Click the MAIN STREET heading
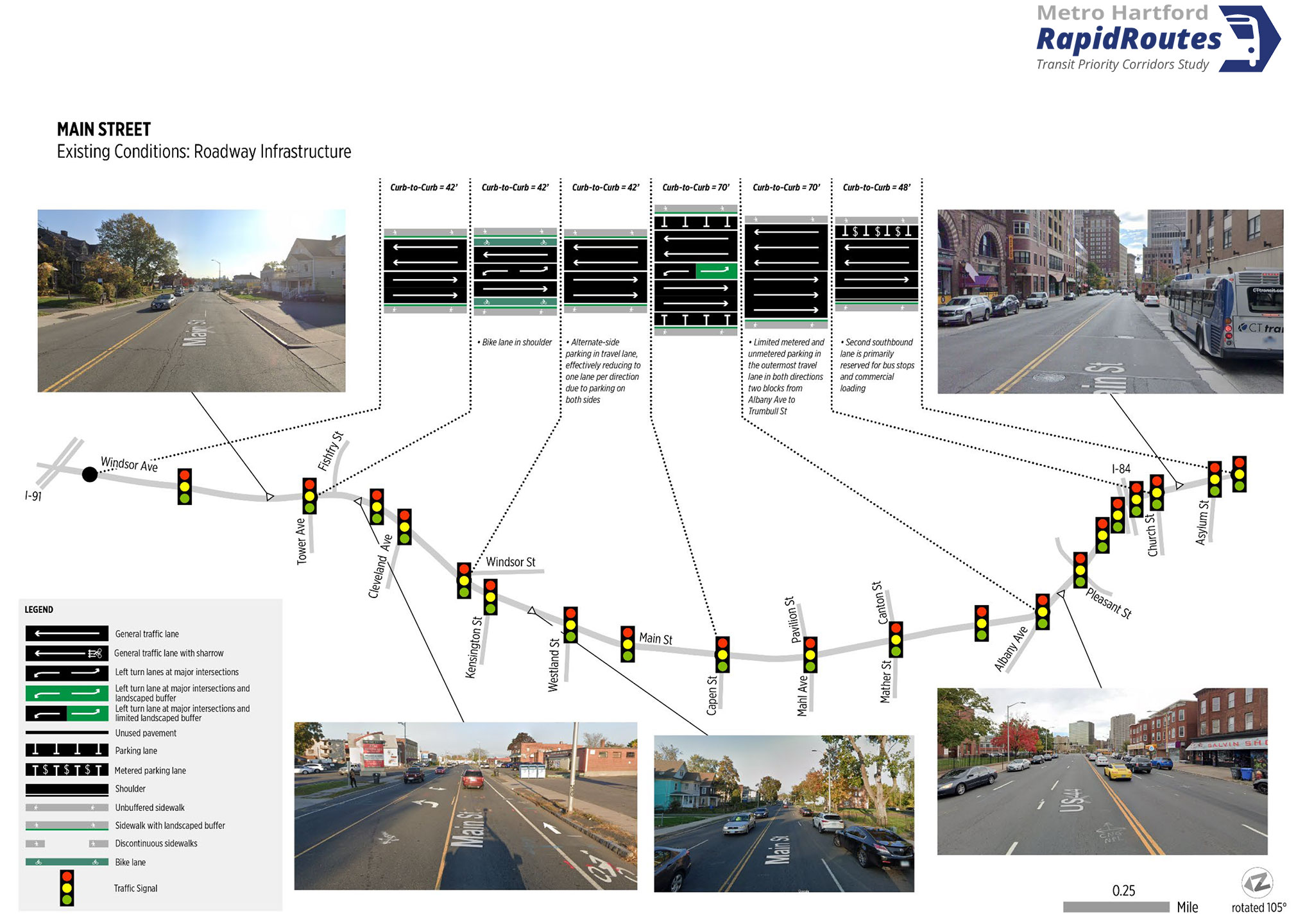The height and width of the screenshot is (924, 1314). (x=104, y=130)
